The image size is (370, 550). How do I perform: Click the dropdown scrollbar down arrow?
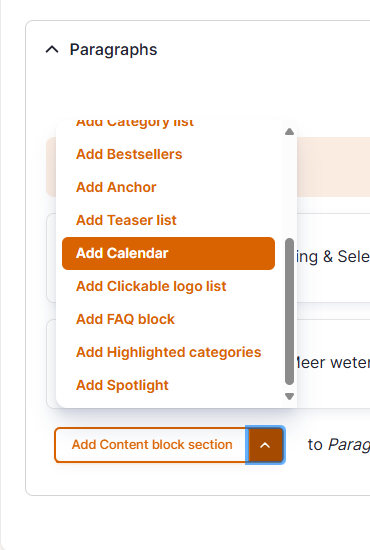pos(289,396)
